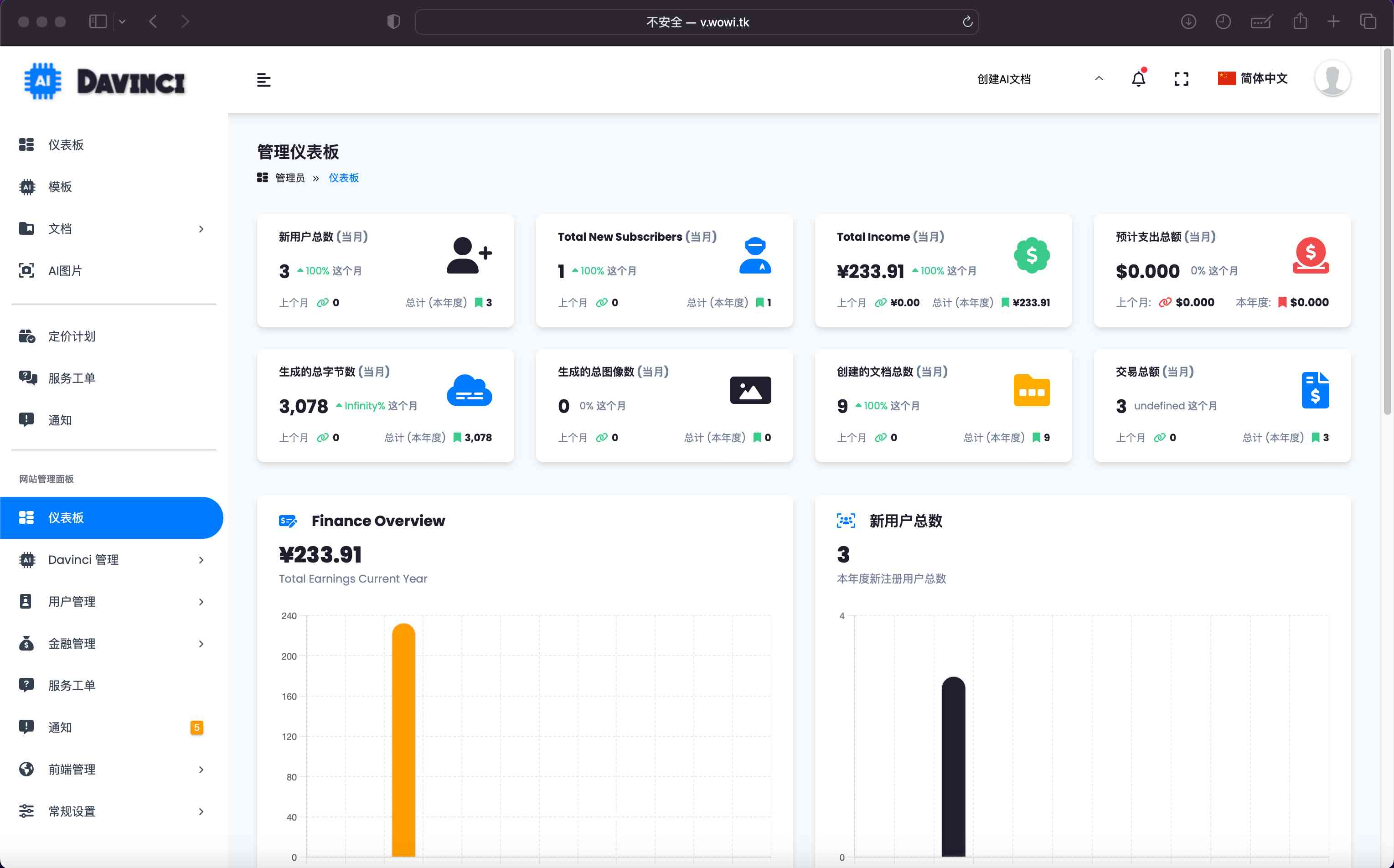1394x868 pixels.
Task: Click the Davinci AI chip logo
Action: pyautogui.click(x=43, y=81)
